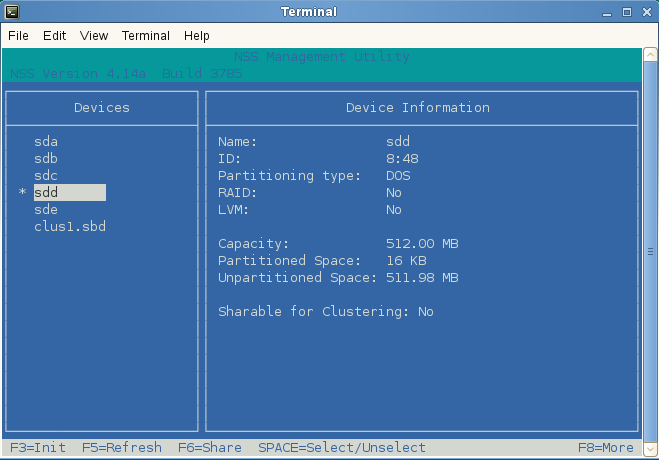Click the Sharable for Clustering value No
The image size is (659, 460).
pos(426,311)
